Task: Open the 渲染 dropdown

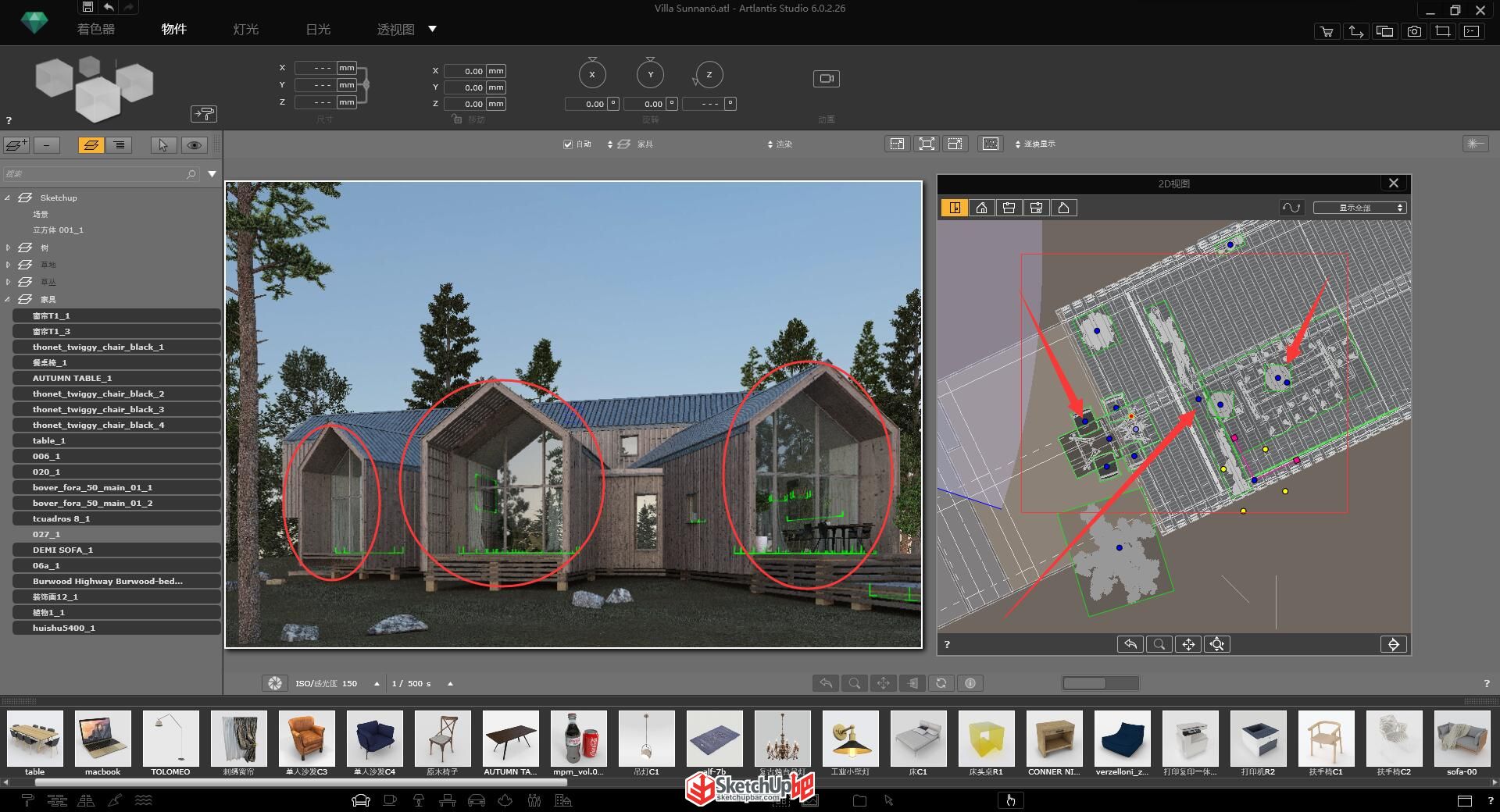Action: [780, 144]
